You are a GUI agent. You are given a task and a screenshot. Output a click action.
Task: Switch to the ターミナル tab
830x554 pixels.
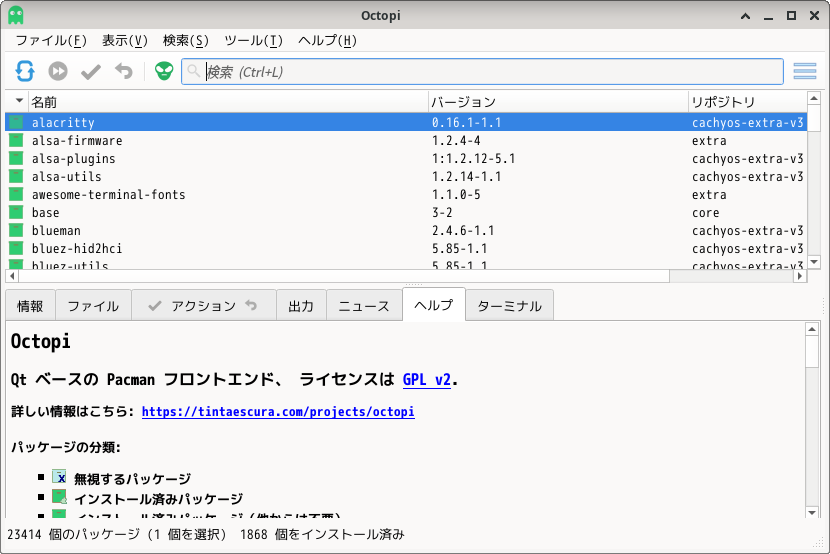pos(509,305)
